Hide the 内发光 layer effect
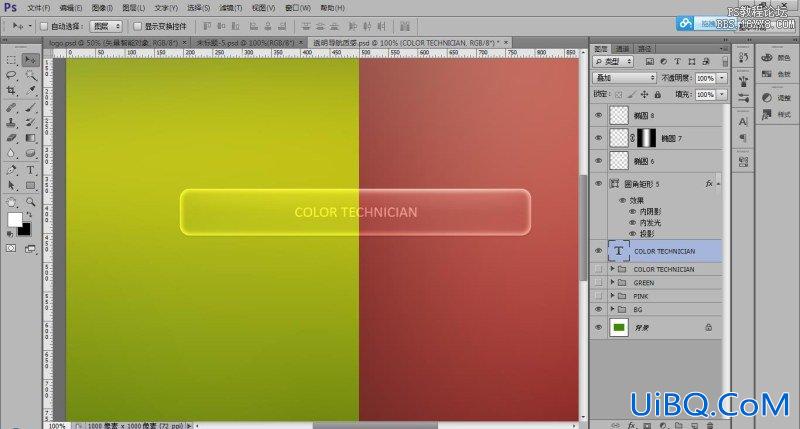Screen dimensions: 800x429 [633, 222]
